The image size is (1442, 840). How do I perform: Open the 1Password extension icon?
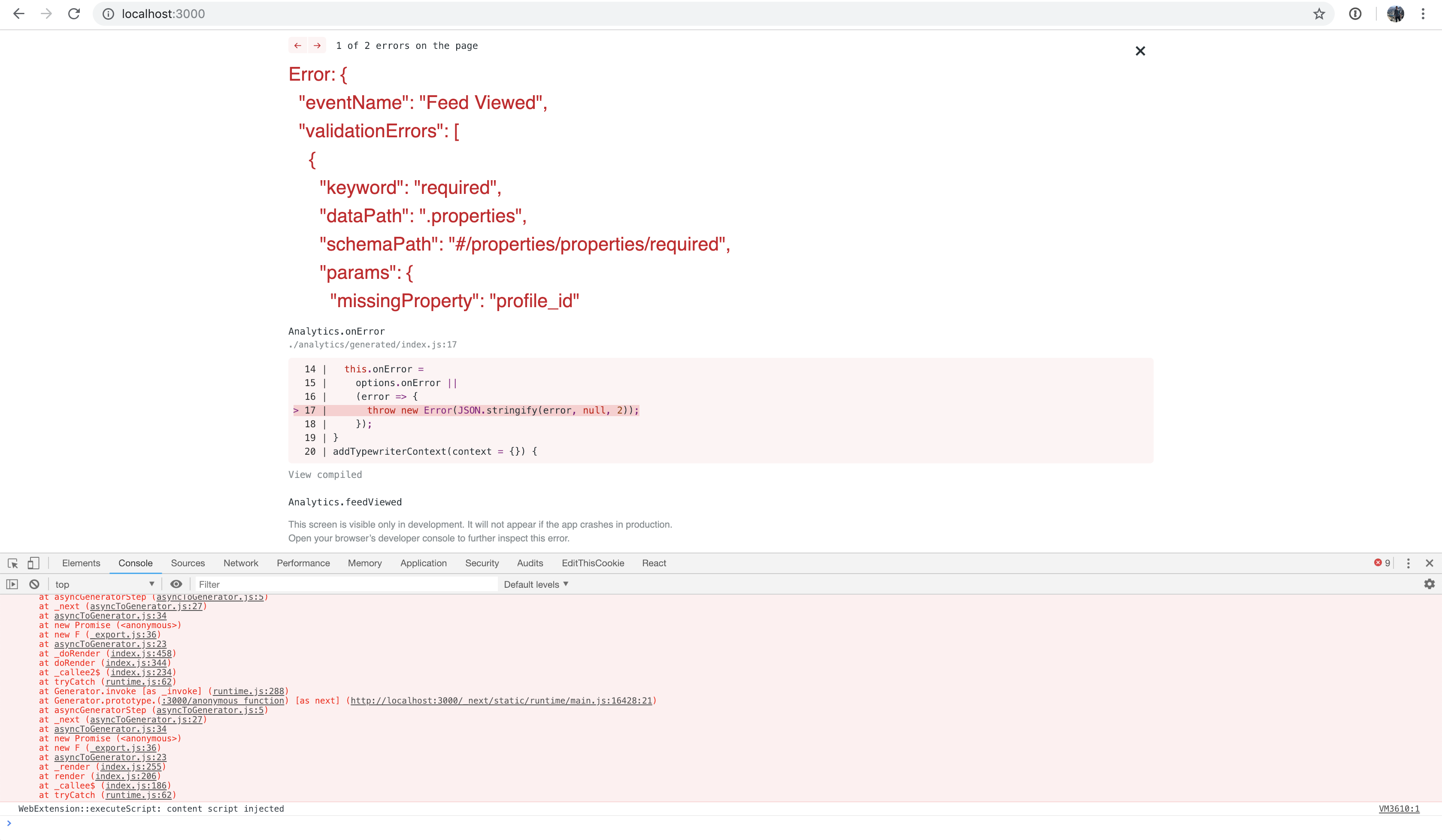point(1355,14)
